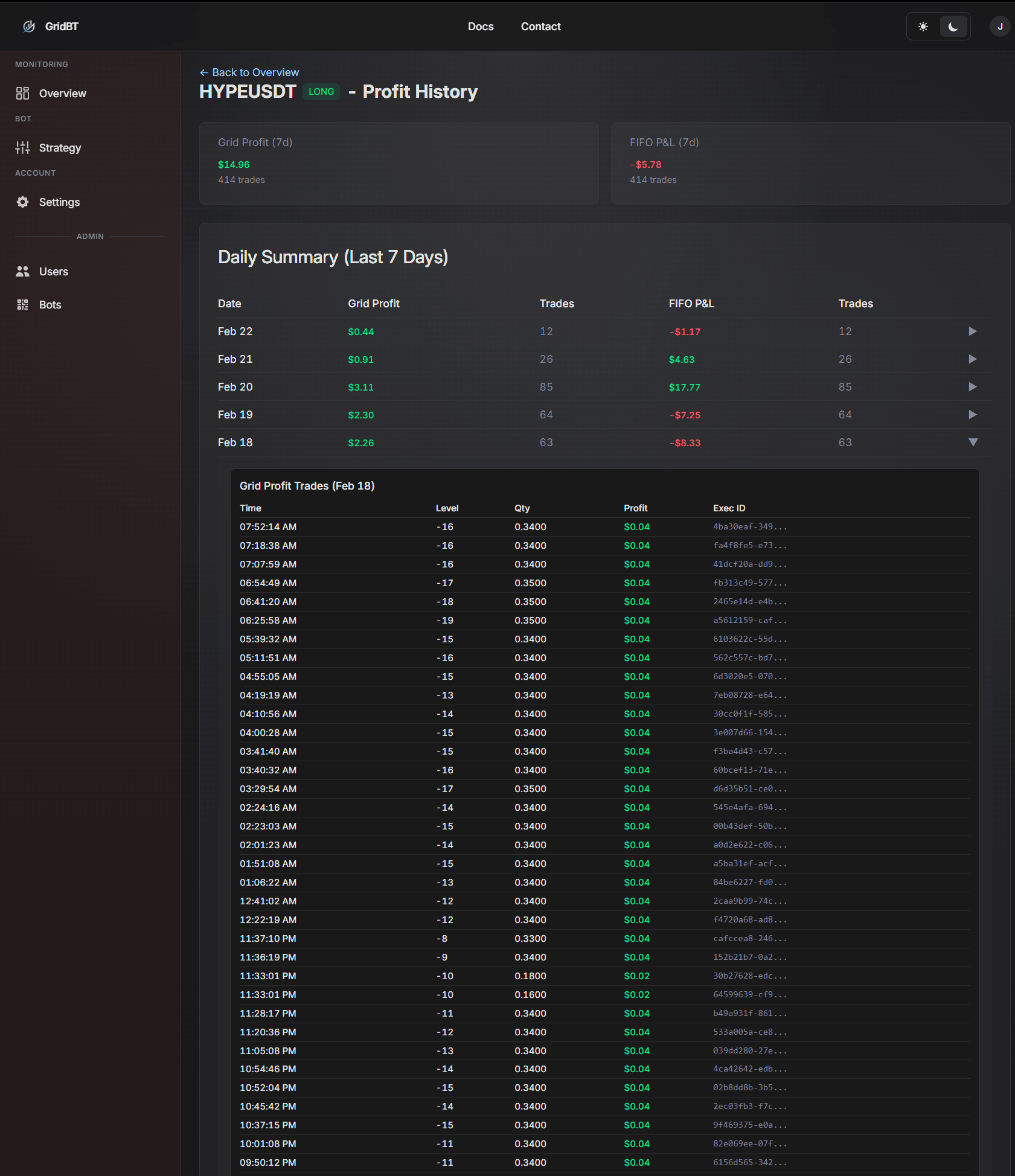Viewport: 1015px width, 1176px height.
Task: Click exec ID fa4f8fe5-e73...
Action: [x=750, y=545]
